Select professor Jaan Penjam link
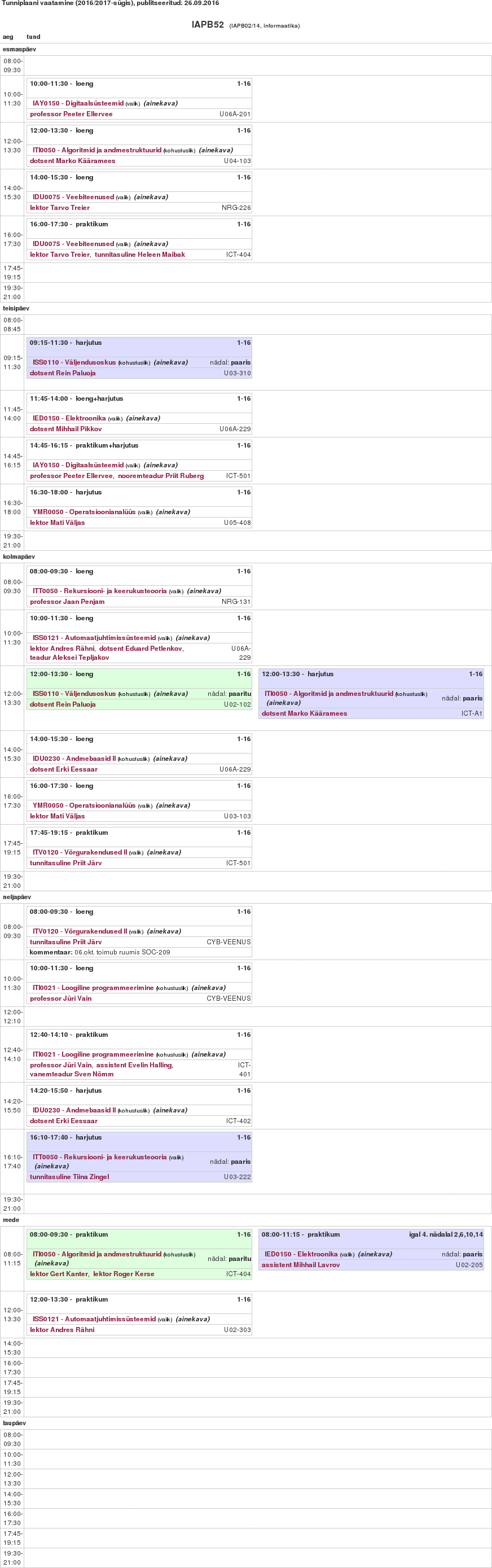Image resolution: width=492 pixels, height=1568 pixels. click(x=67, y=601)
